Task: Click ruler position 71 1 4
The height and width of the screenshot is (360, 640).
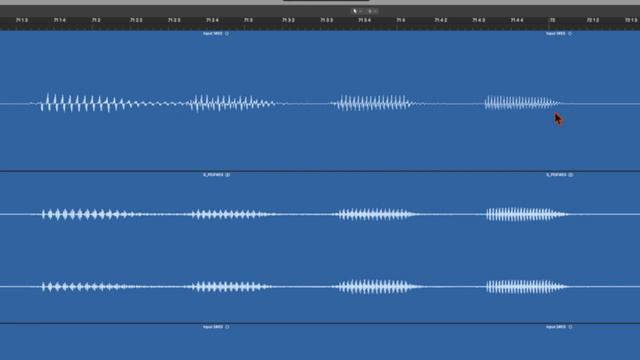Action: pyautogui.click(x=60, y=20)
